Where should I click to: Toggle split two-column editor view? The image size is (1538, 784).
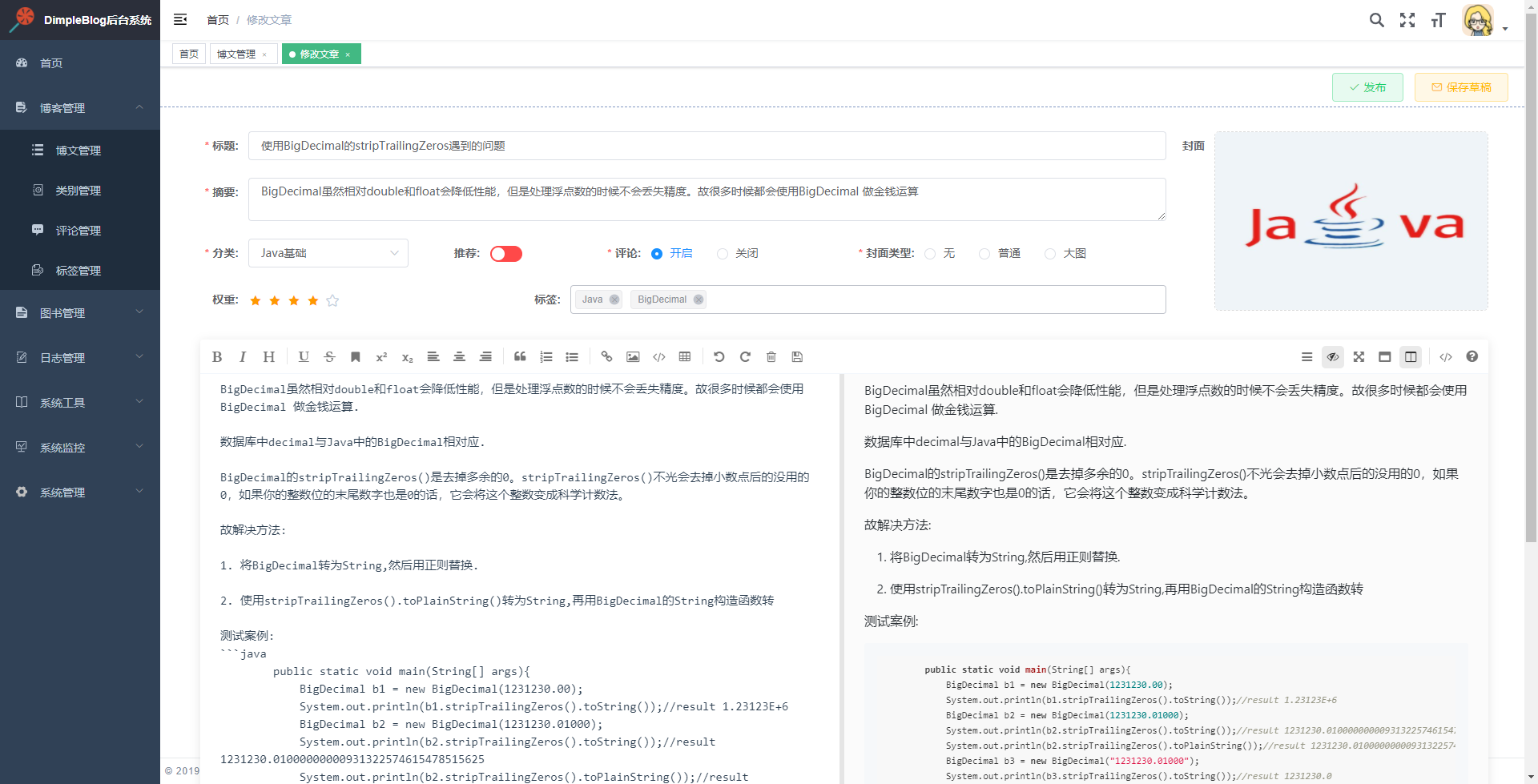click(x=1411, y=357)
